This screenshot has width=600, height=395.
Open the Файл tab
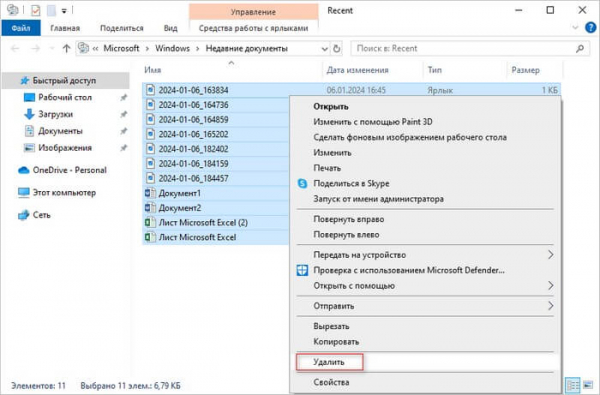click(x=21, y=28)
